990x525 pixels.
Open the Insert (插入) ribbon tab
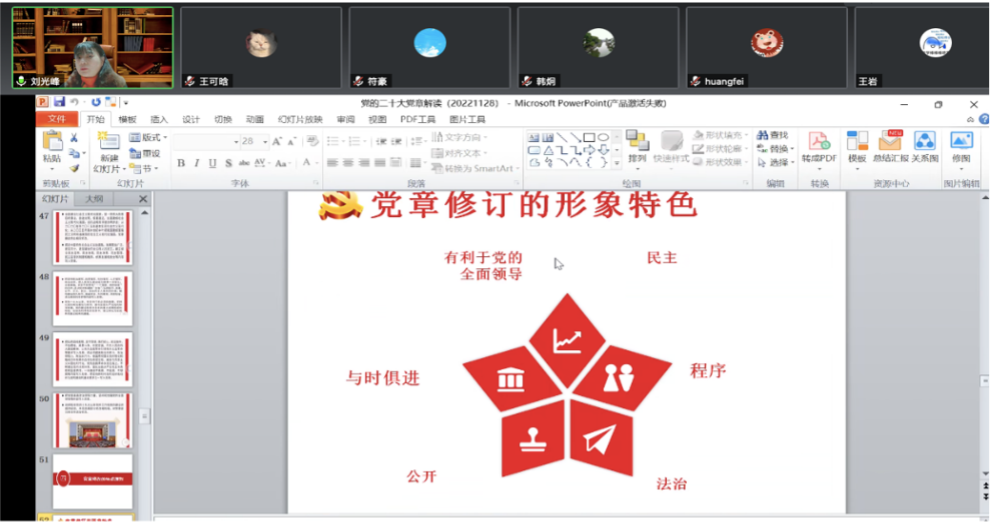click(x=159, y=119)
